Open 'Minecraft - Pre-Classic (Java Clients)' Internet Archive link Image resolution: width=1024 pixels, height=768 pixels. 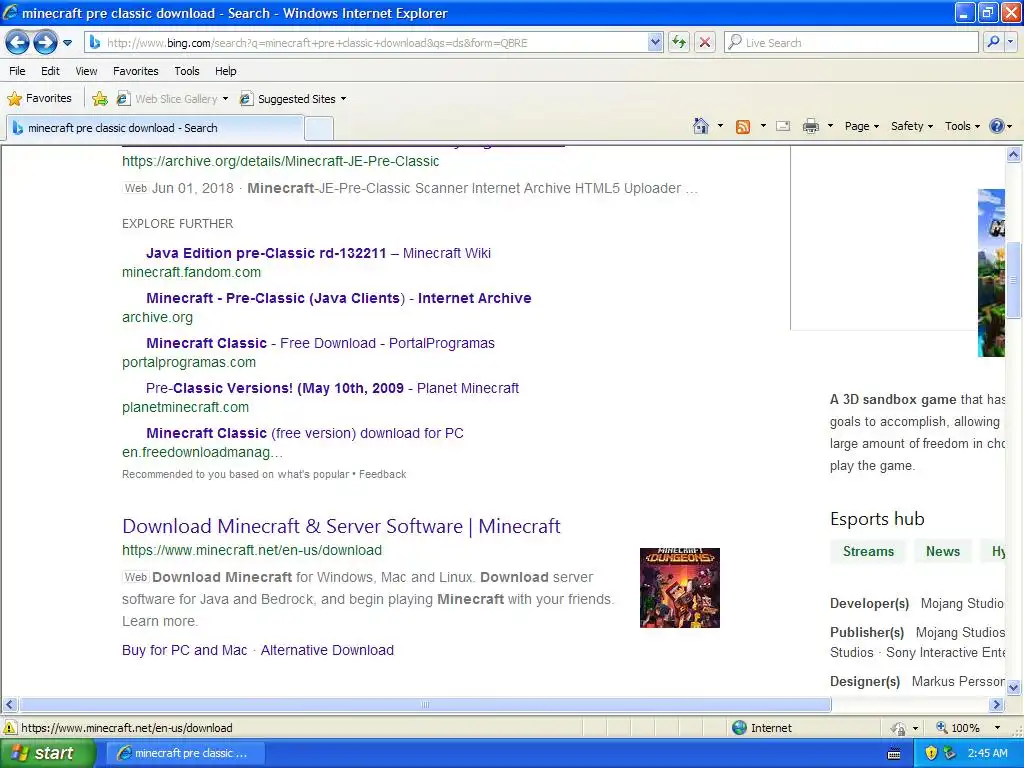coord(338,298)
